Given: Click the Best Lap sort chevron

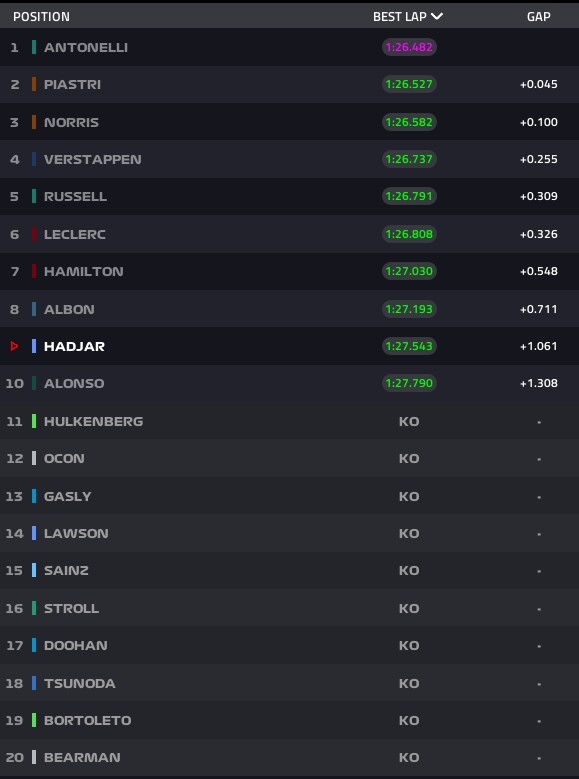Looking at the screenshot, I should (436, 16).
